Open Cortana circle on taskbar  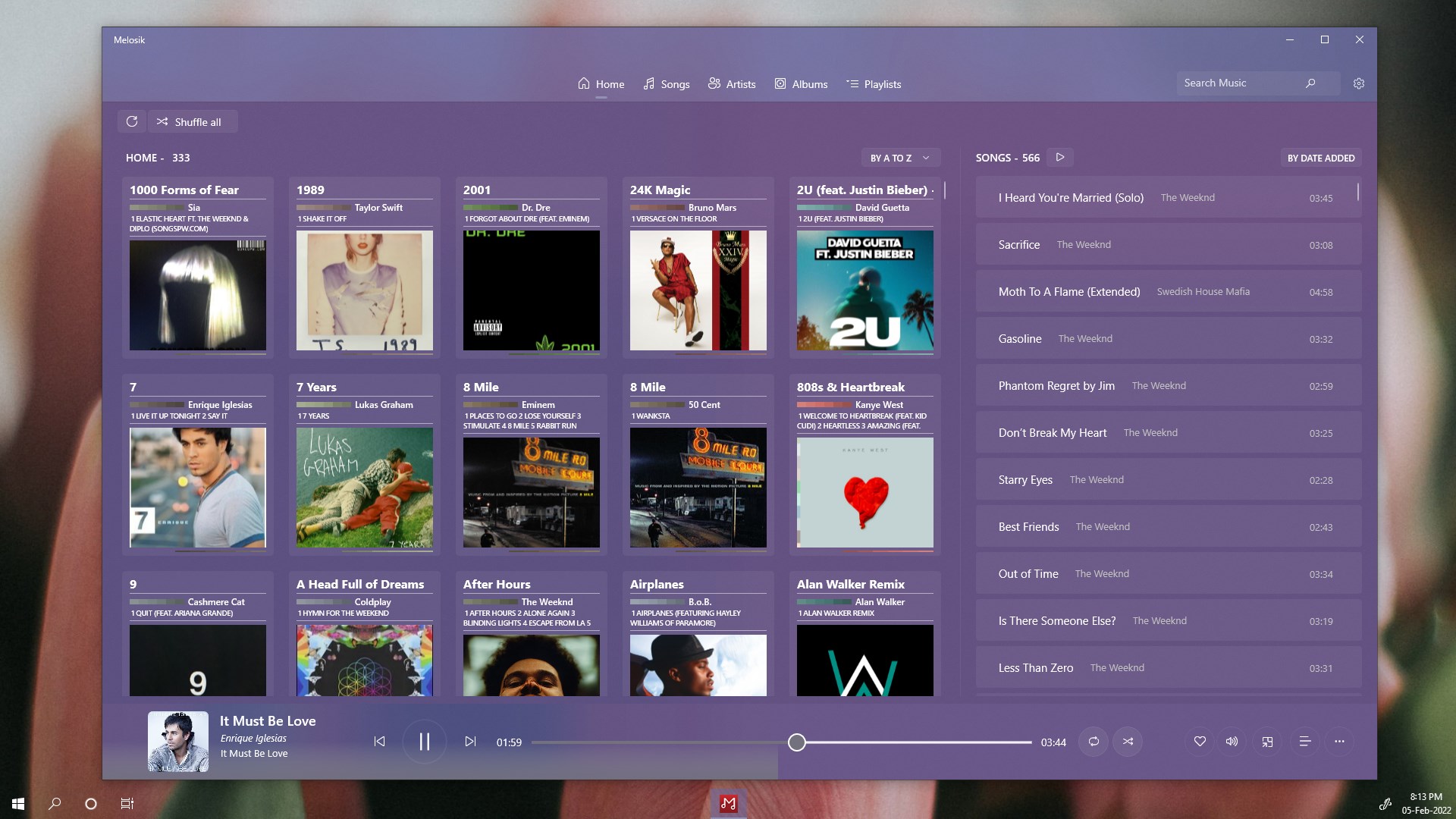(91, 804)
